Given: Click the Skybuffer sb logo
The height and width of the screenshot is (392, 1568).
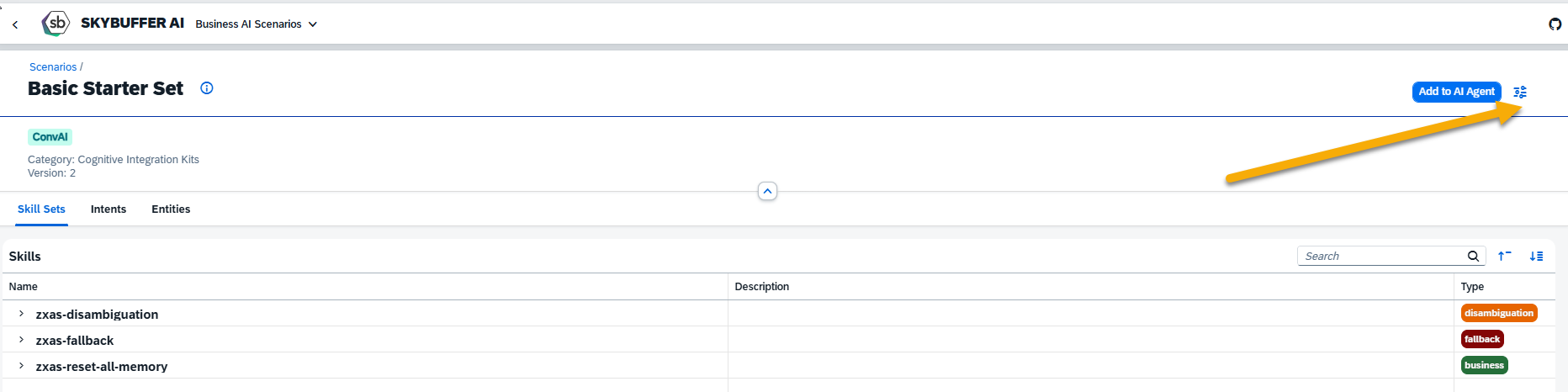Looking at the screenshot, I should click(56, 24).
